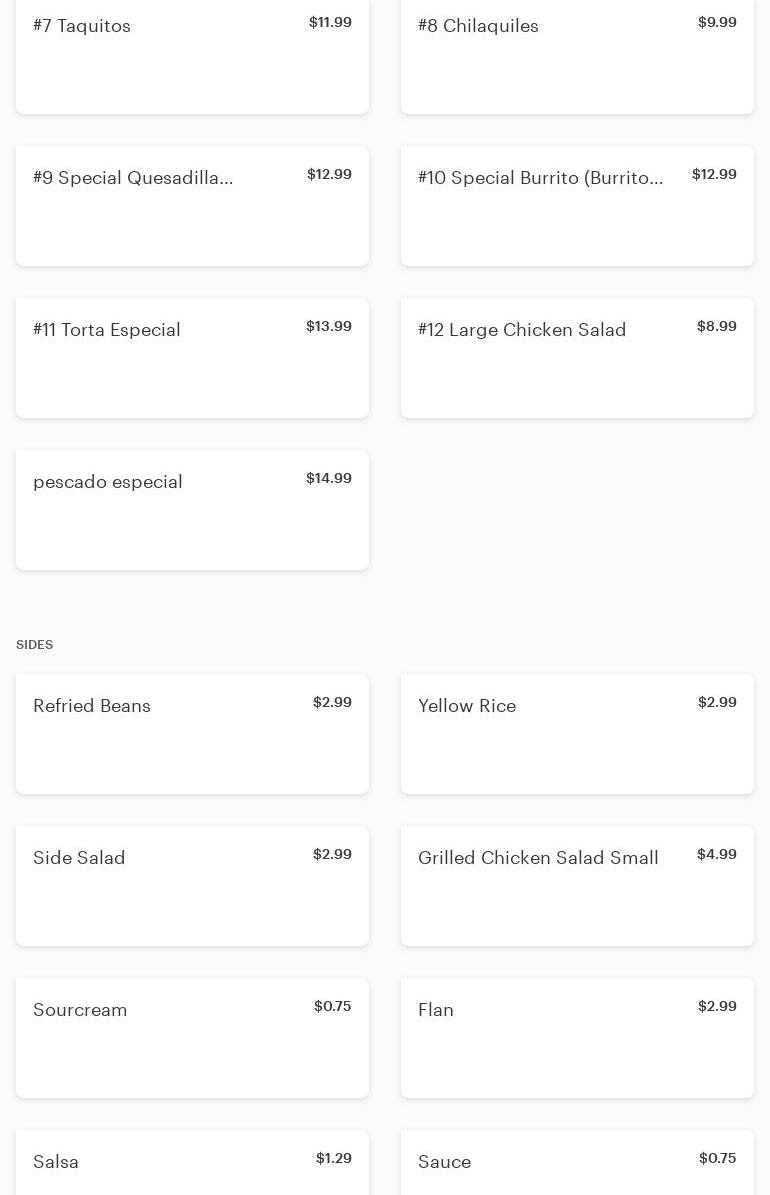Click the #9 Special Quesadilla item
The width and height of the screenshot is (770, 1195).
click(192, 206)
